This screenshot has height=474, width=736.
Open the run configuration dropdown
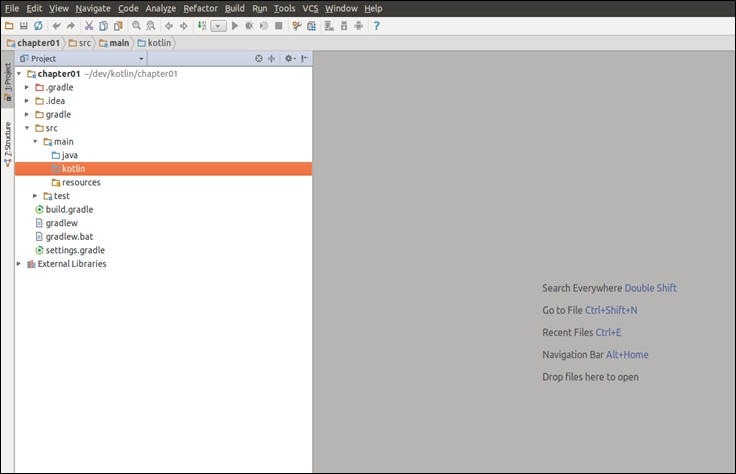218,26
